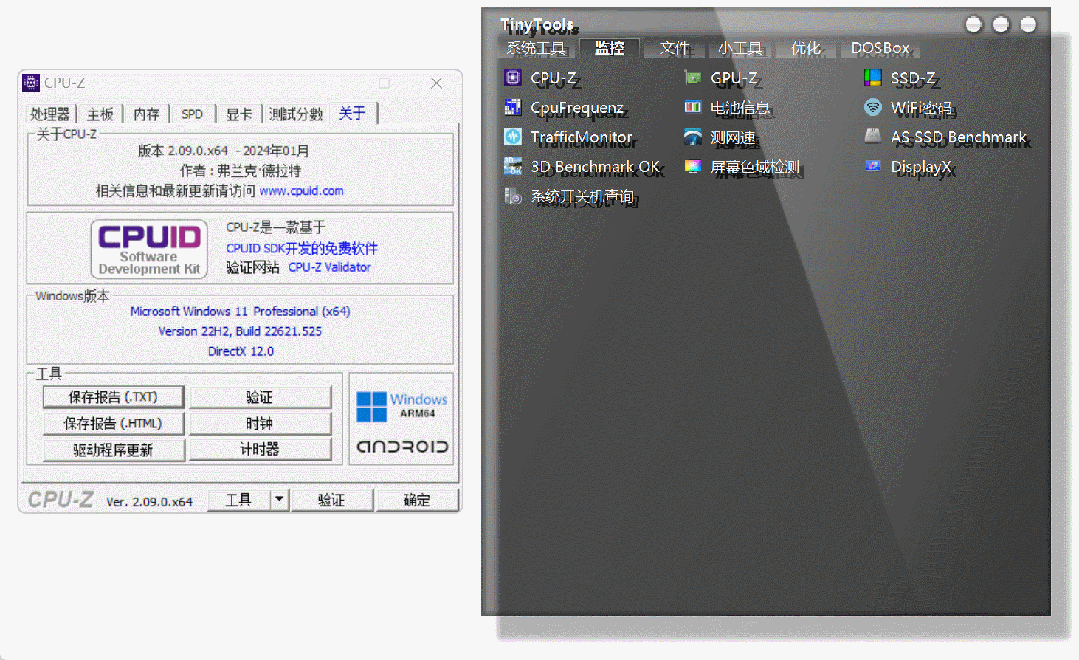The width and height of the screenshot is (1079, 660).
Task: Open the CPU-Z Validator link
Action: (x=330, y=267)
